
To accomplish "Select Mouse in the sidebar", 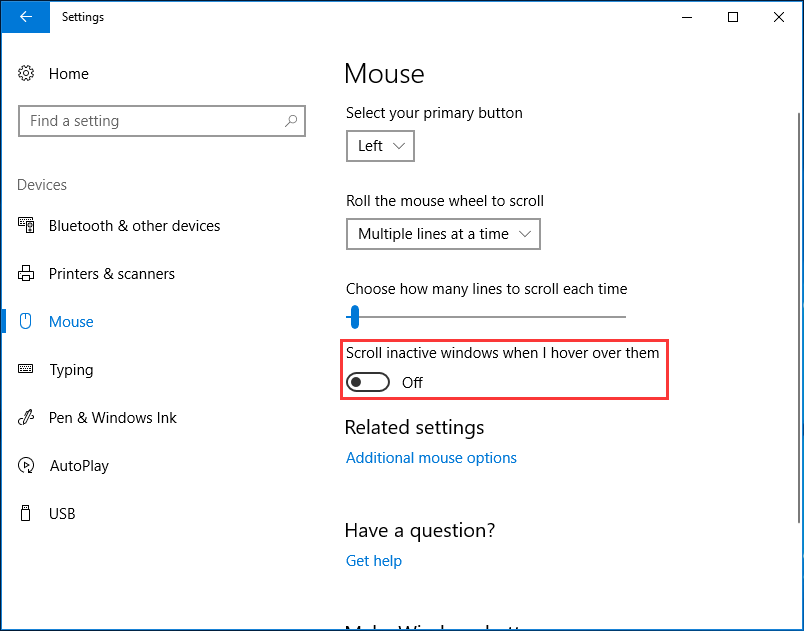I will pyautogui.click(x=71, y=322).
